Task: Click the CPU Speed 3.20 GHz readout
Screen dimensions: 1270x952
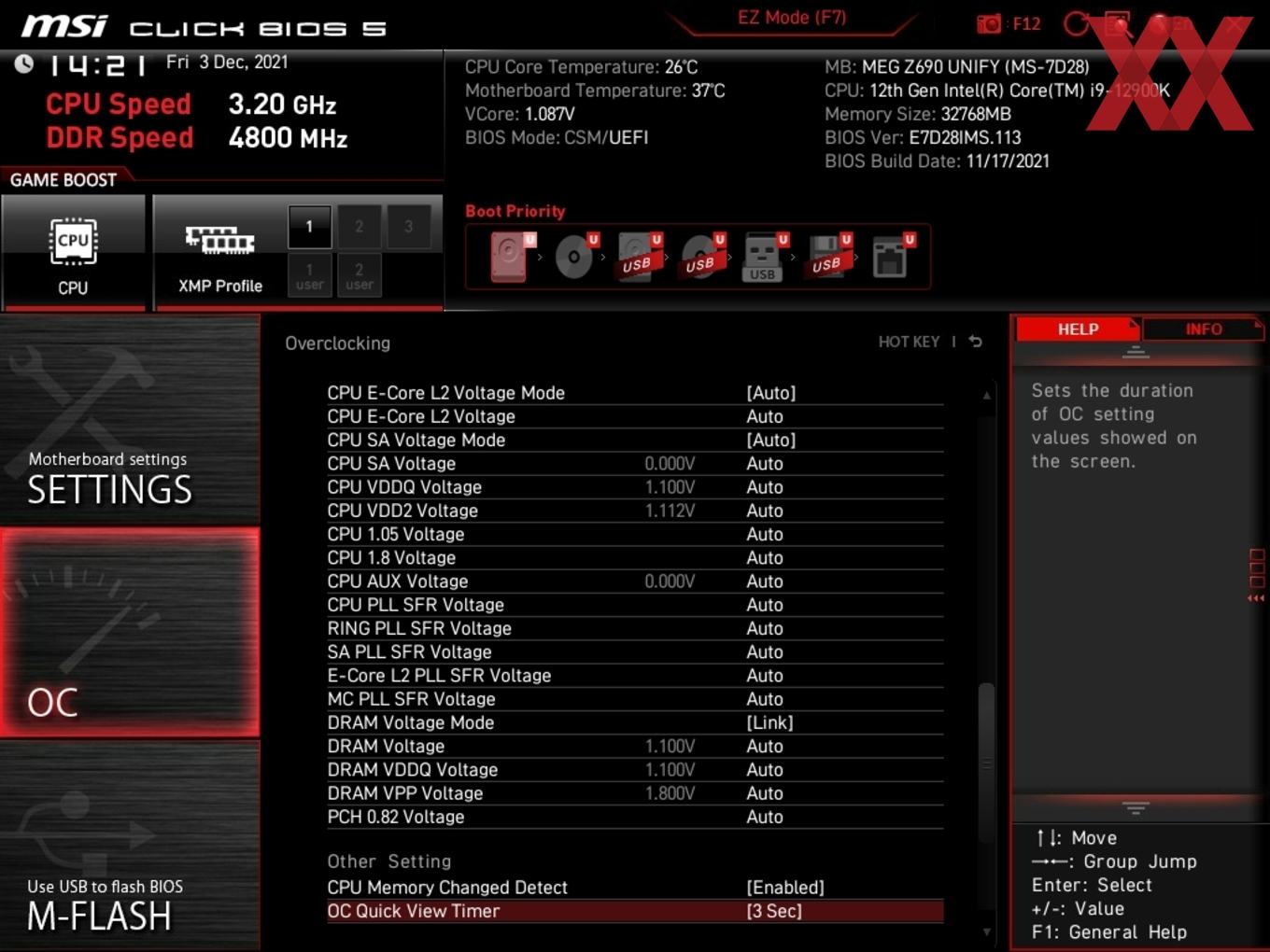Action: click(191, 105)
